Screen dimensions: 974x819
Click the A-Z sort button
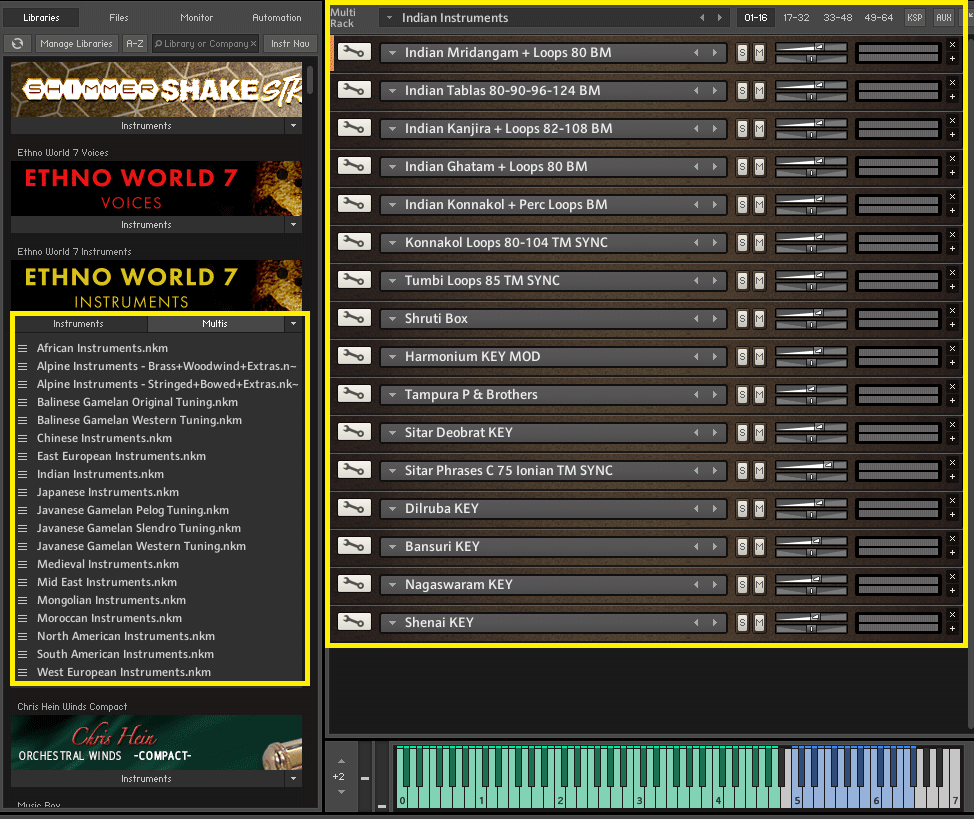pos(135,43)
